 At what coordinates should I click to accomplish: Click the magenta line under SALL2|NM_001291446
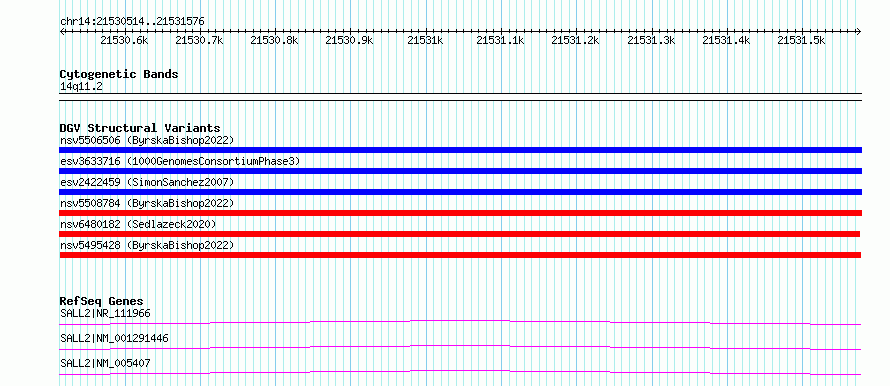[x=460, y=347]
